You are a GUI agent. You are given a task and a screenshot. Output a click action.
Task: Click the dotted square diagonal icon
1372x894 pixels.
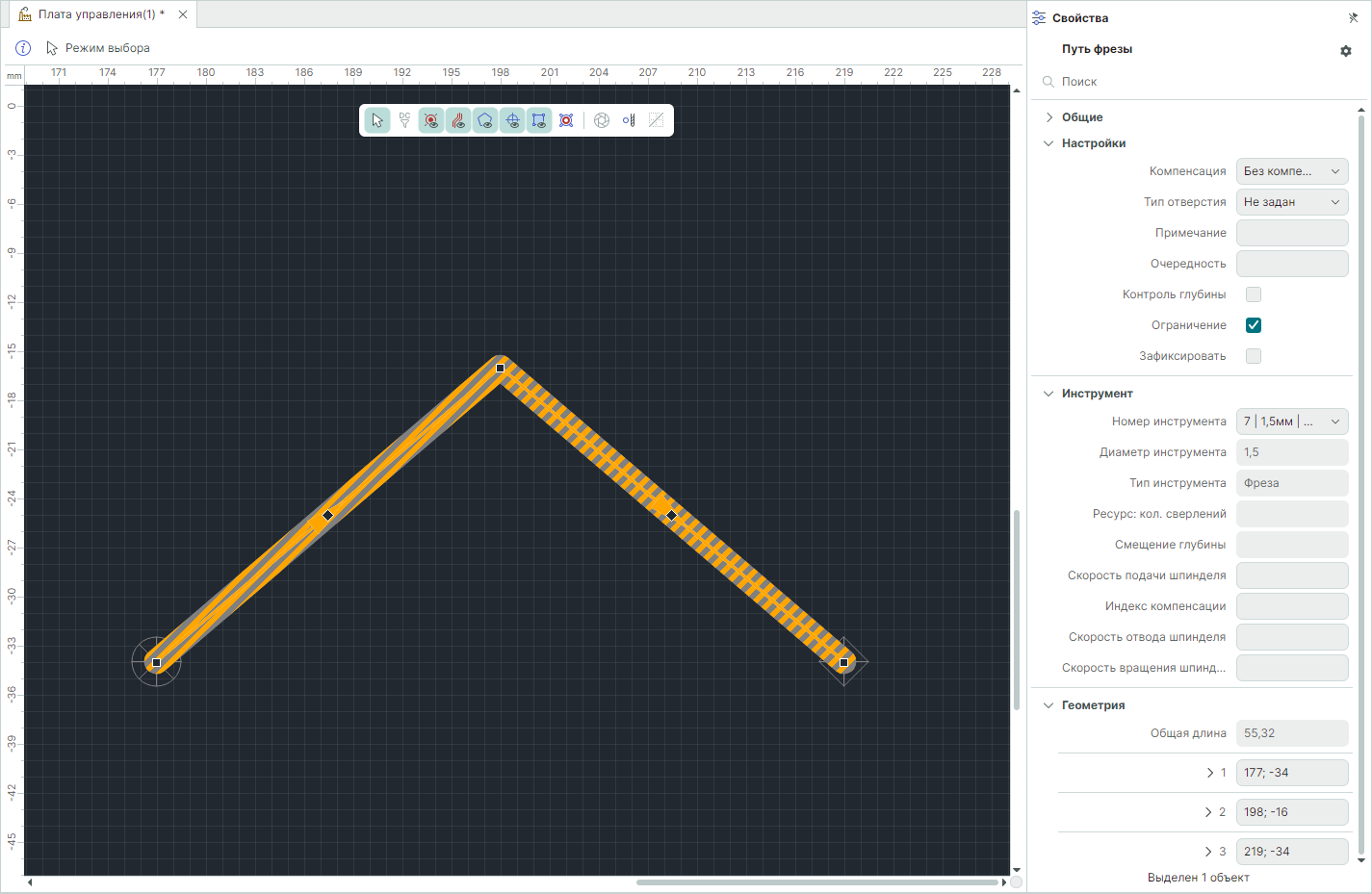(x=656, y=120)
